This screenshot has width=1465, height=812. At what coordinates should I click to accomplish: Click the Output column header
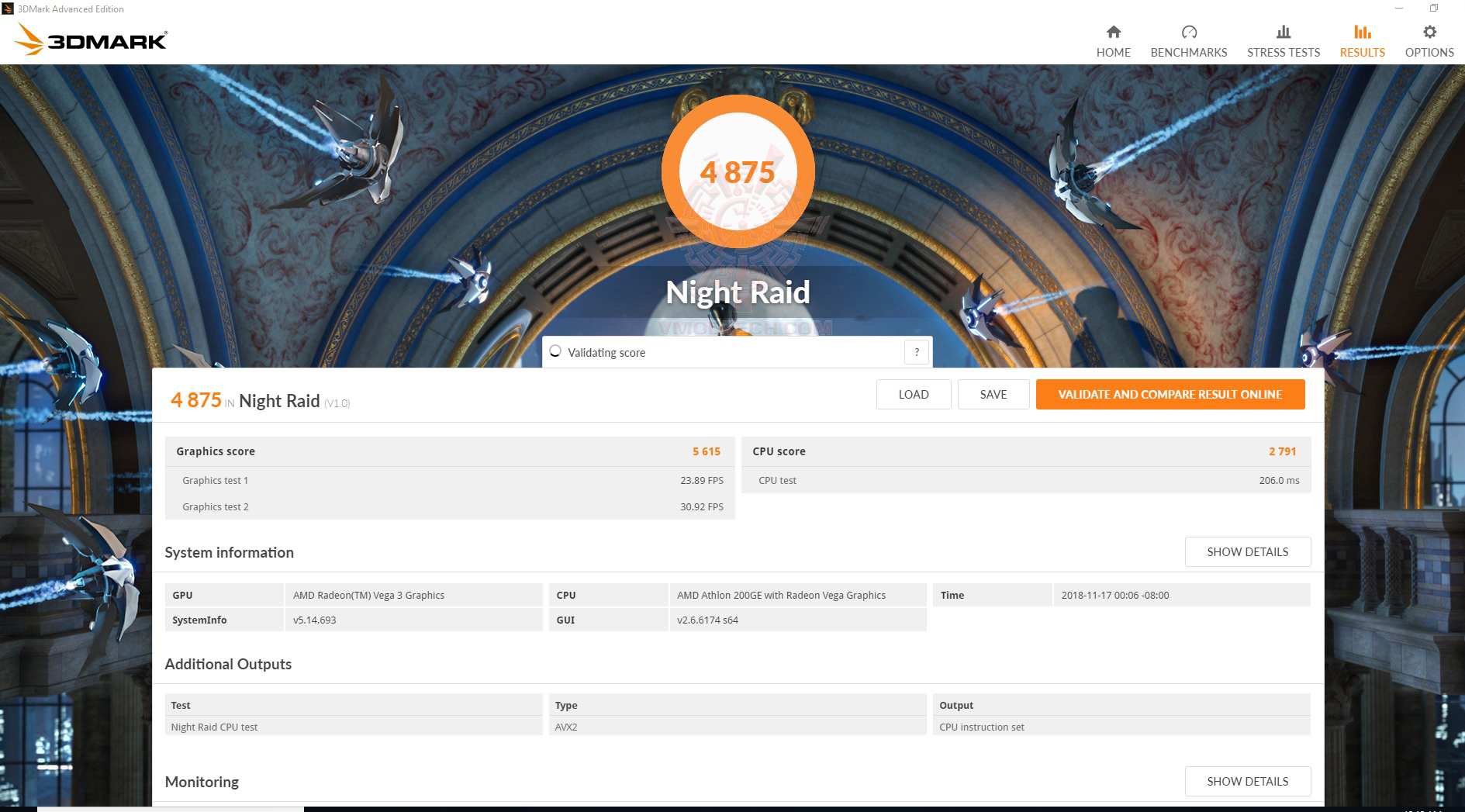click(x=956, y=705)
